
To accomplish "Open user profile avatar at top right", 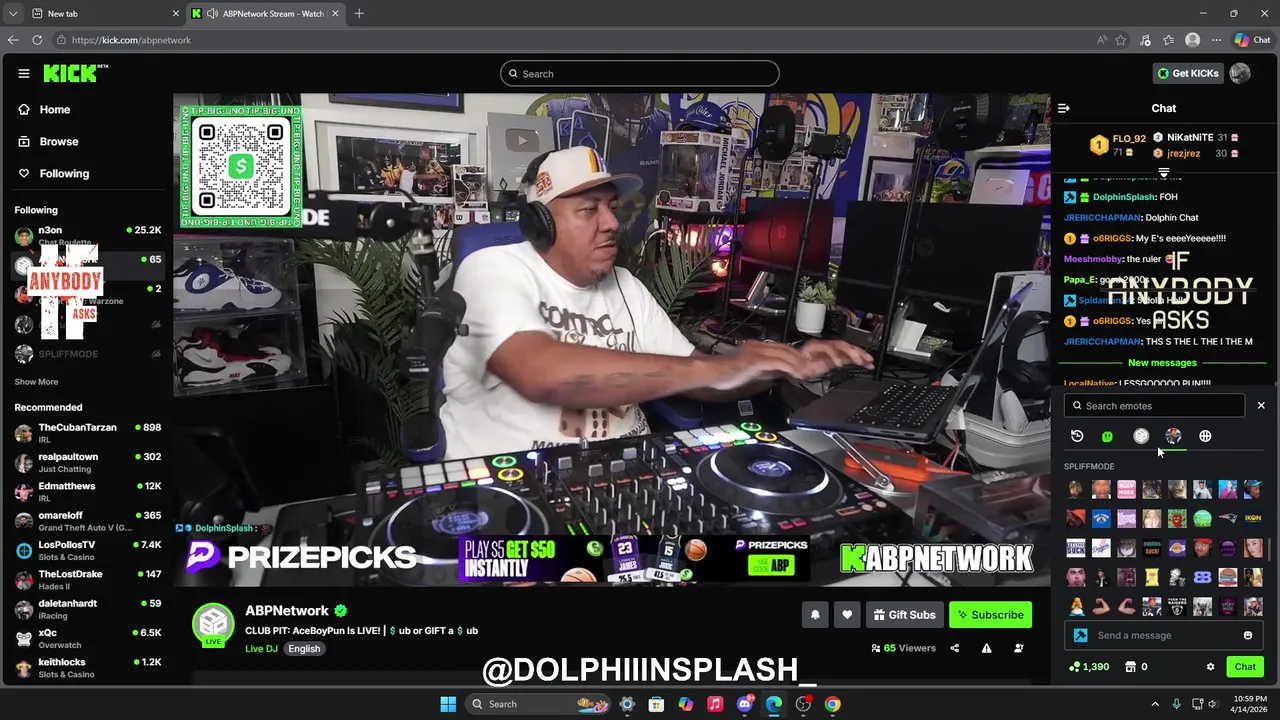I will (1240, 73).
